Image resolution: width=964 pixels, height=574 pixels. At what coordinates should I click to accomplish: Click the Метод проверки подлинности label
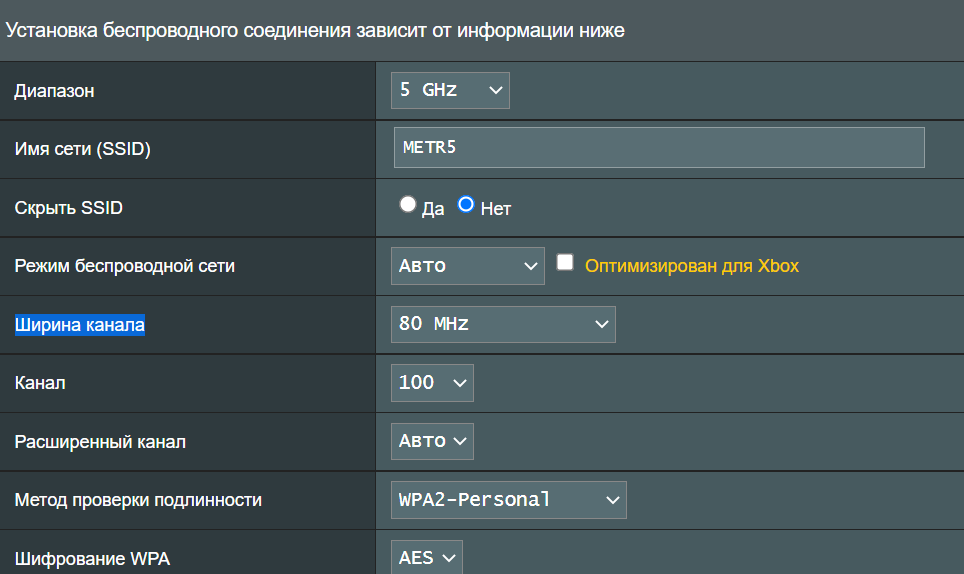pyautogui.click(x=138, y=499)
